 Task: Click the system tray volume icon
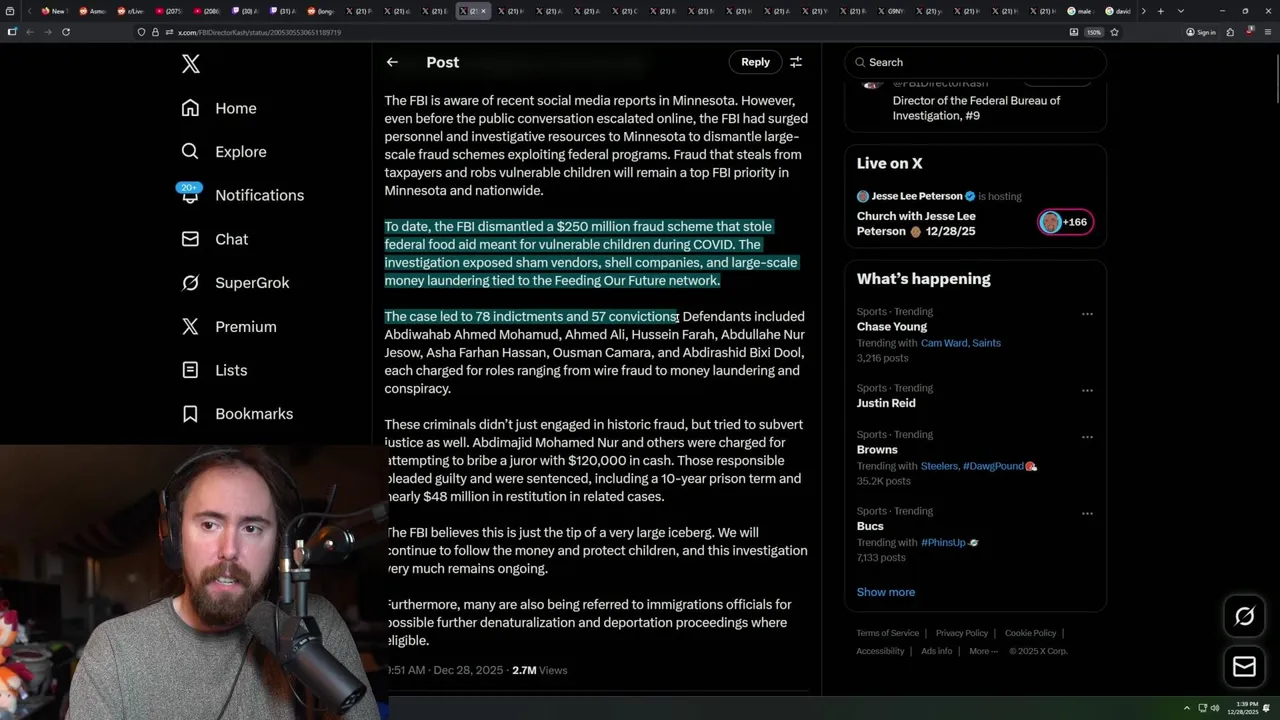point(1215,708)
